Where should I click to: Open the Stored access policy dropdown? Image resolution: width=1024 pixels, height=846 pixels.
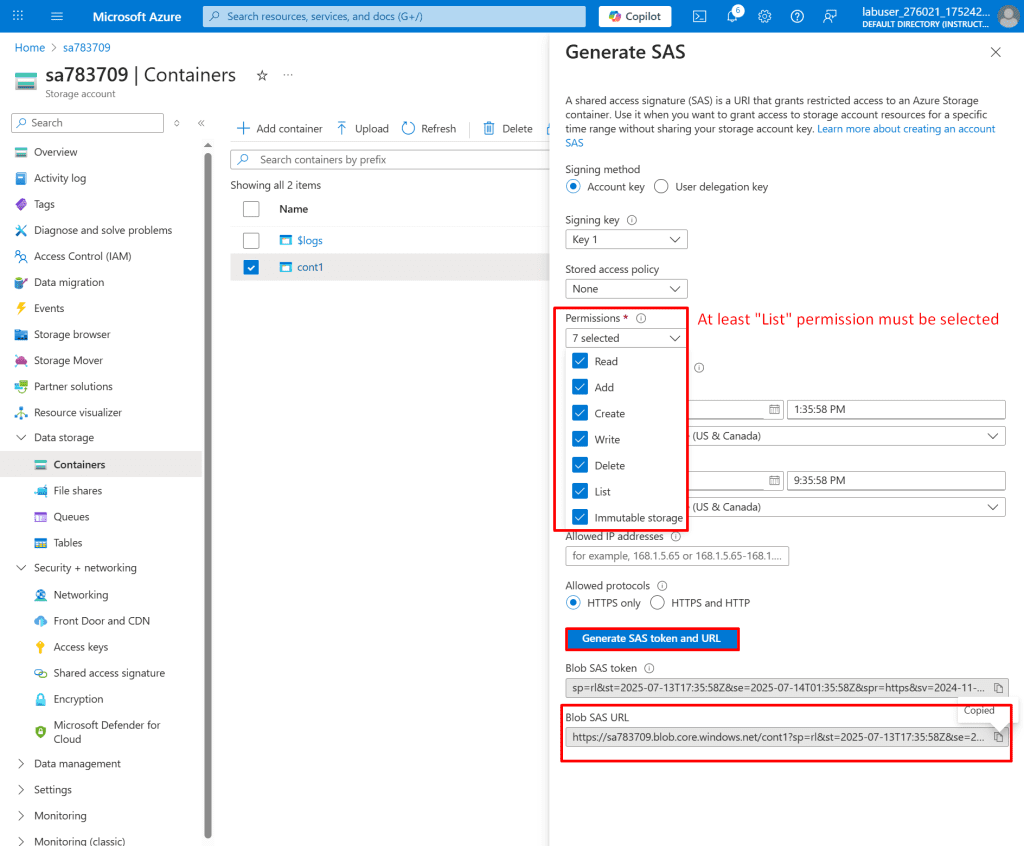(x=626, y=289)
